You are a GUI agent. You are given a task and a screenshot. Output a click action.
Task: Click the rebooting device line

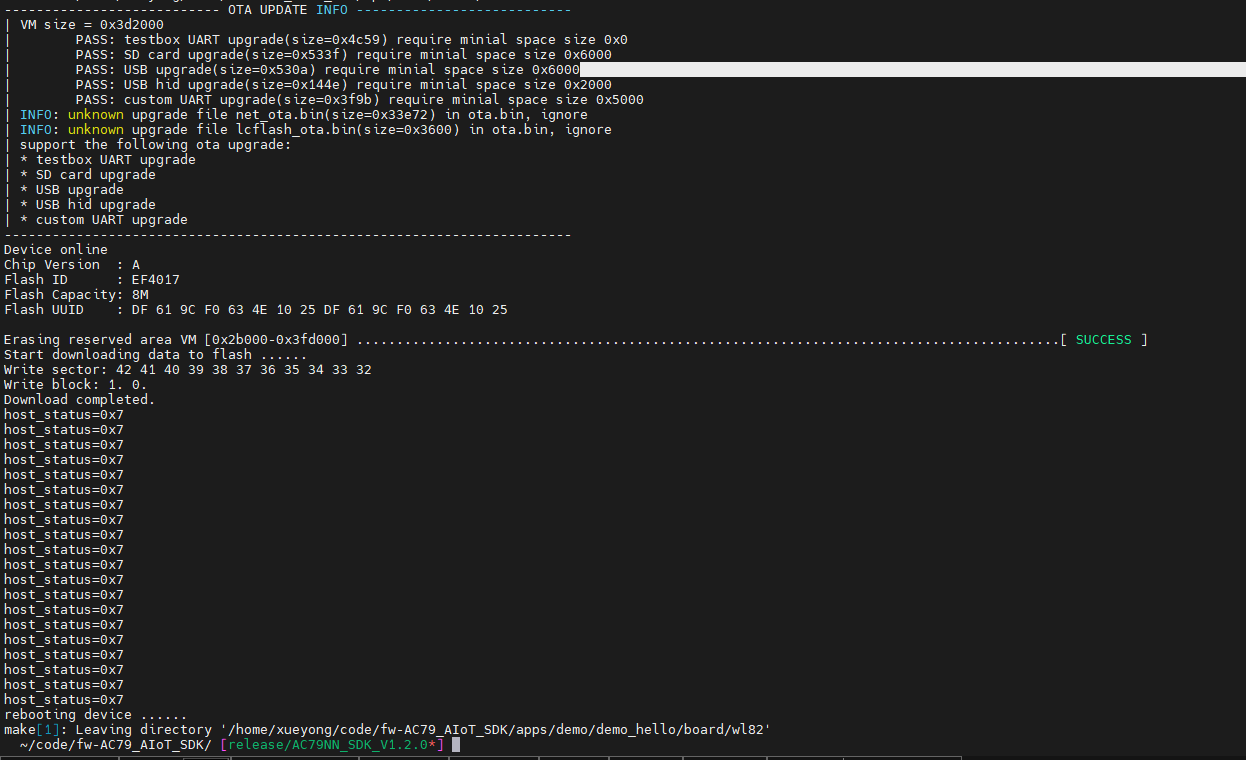(x=95, y=715)
